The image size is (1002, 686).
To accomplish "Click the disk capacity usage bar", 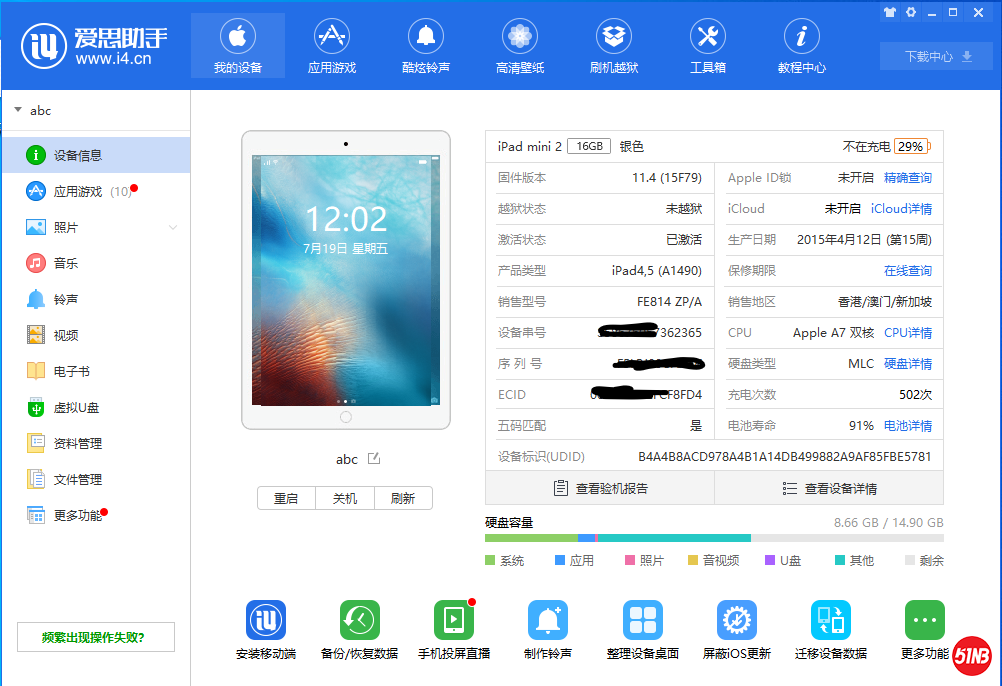I will [x=714, y=538].
